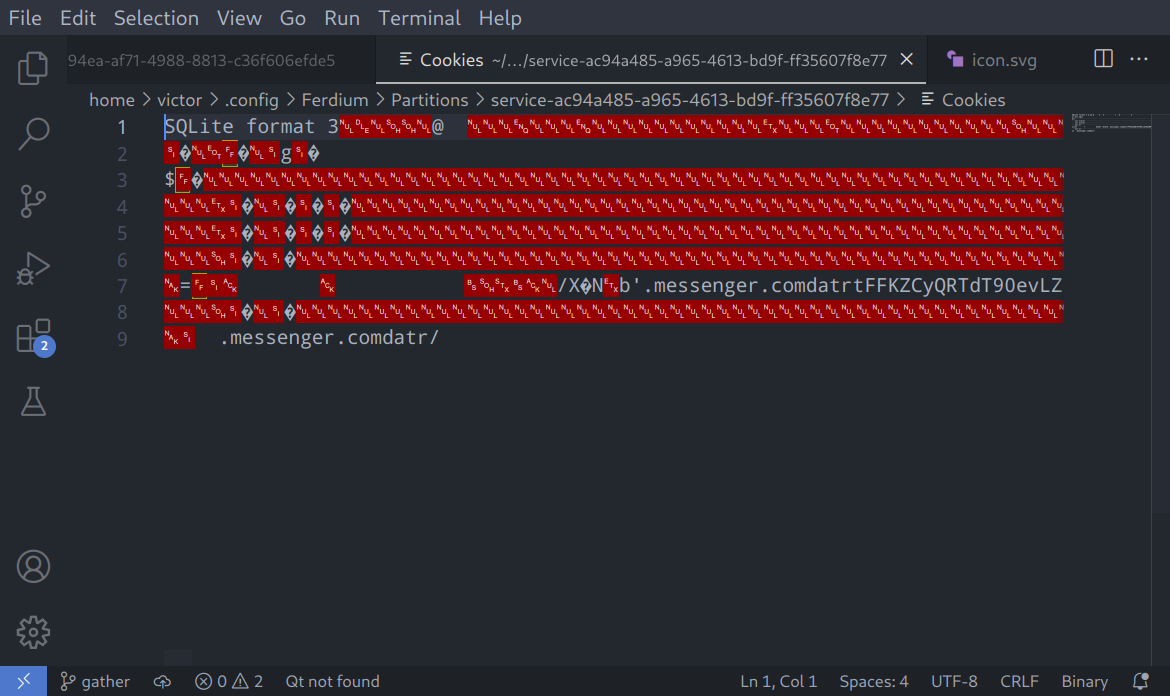1170x696 pixels.
Task: Open the Extensions view showing 2 updates
Action: click(33, 334)
